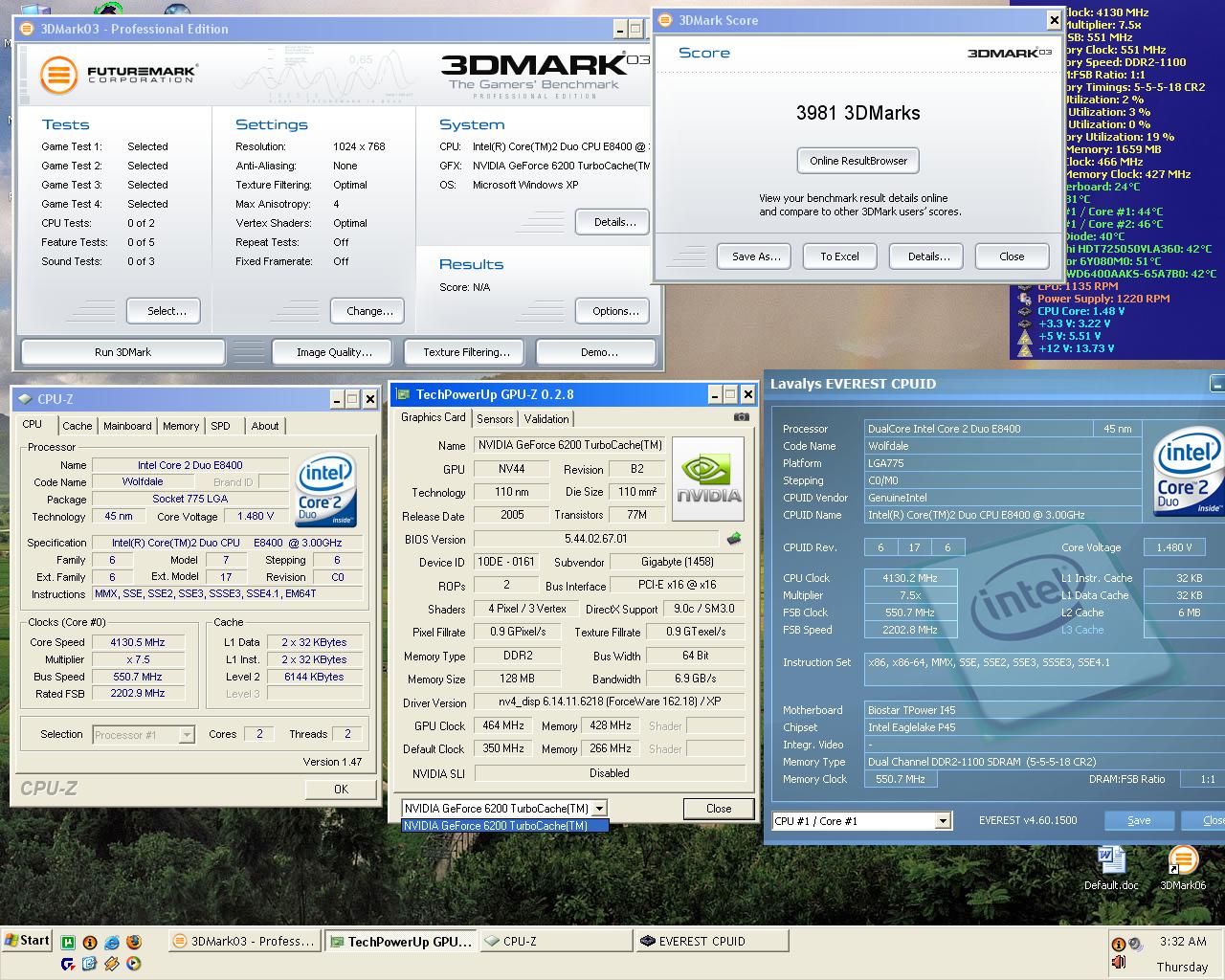Click the +12 V voltage sensor icon
This screenshot has height=980, width=1225.
1025,348
